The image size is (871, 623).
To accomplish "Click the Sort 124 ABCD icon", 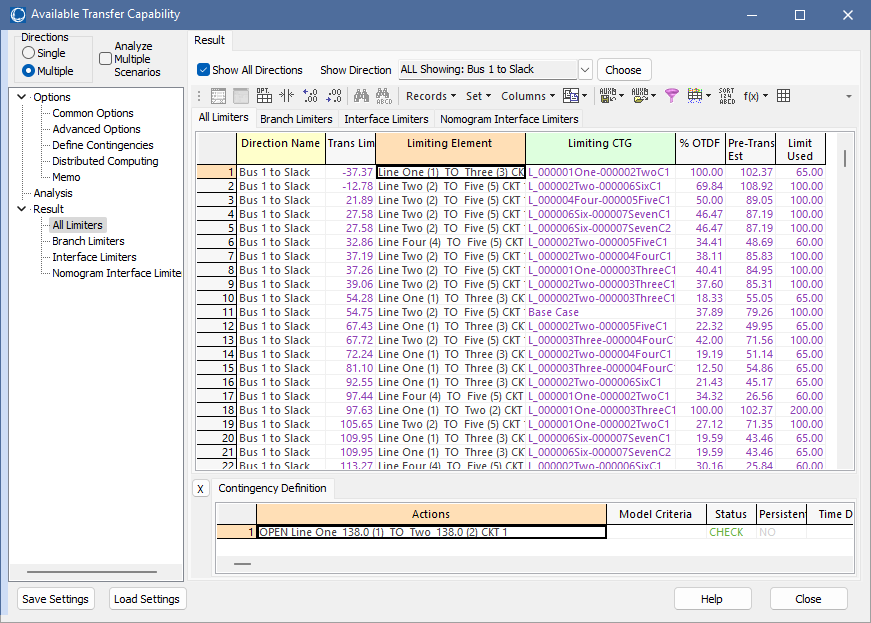I will coord(727,96).
